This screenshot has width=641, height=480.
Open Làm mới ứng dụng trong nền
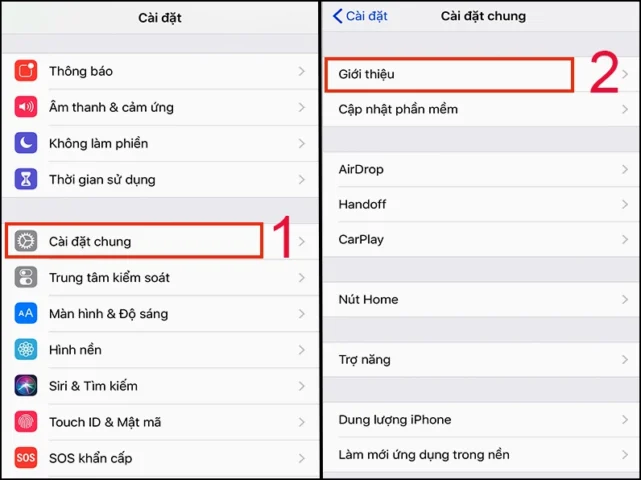(x=482, y=455)
